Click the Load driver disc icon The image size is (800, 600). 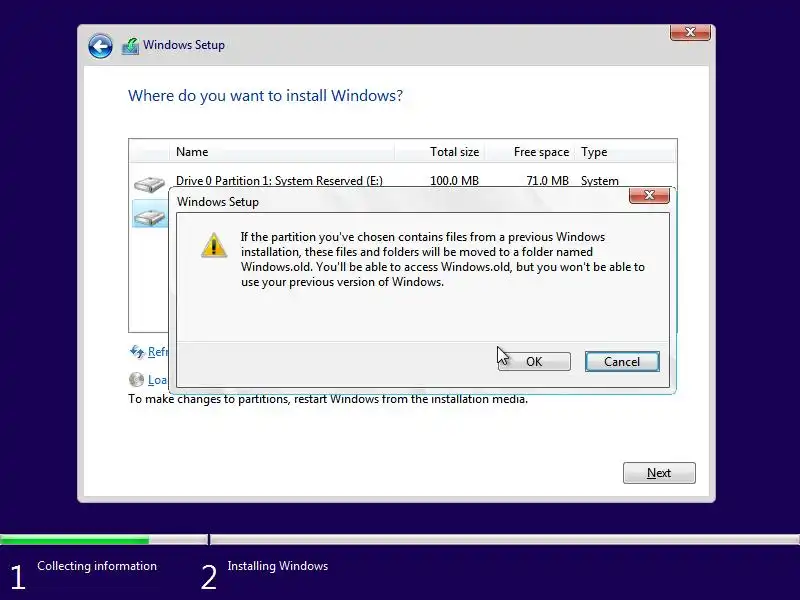click(x=136, y=380)
